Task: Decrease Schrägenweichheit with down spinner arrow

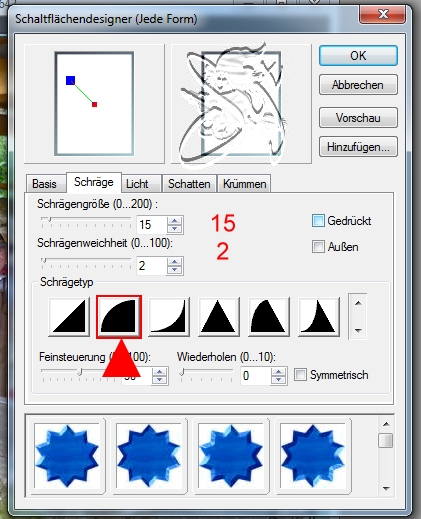Action: pos(175,269)
